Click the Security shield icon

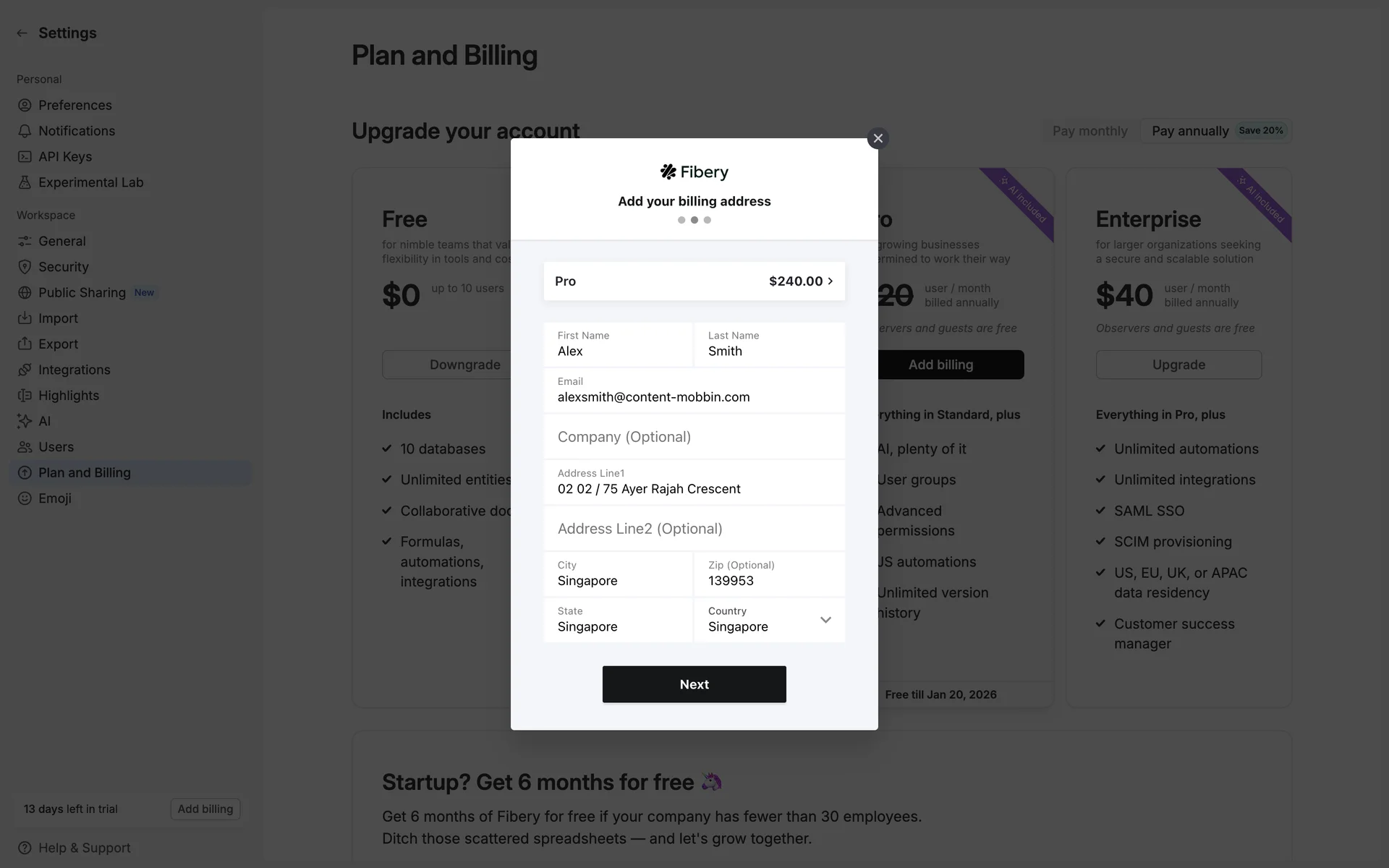[x=25, y=267]
